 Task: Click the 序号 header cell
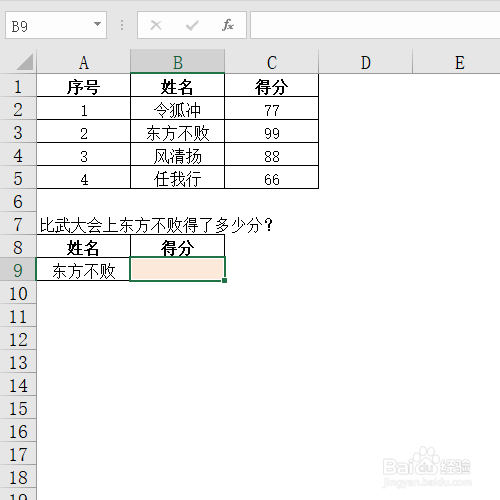(x=83, y=86)
